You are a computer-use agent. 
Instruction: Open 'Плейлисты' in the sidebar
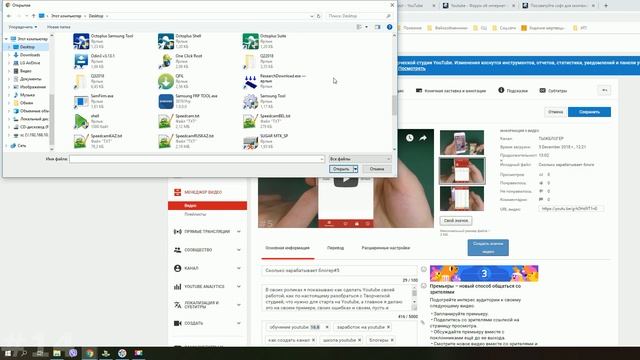click(195, 214)
